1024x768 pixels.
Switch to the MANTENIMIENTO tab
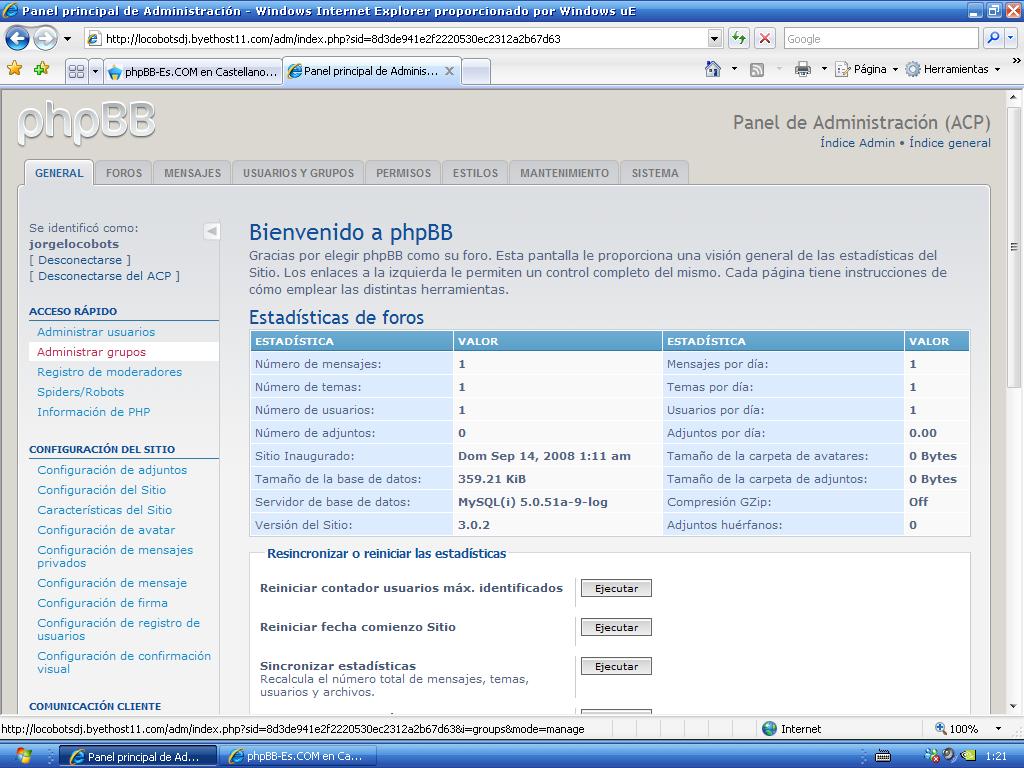(564, 172)
